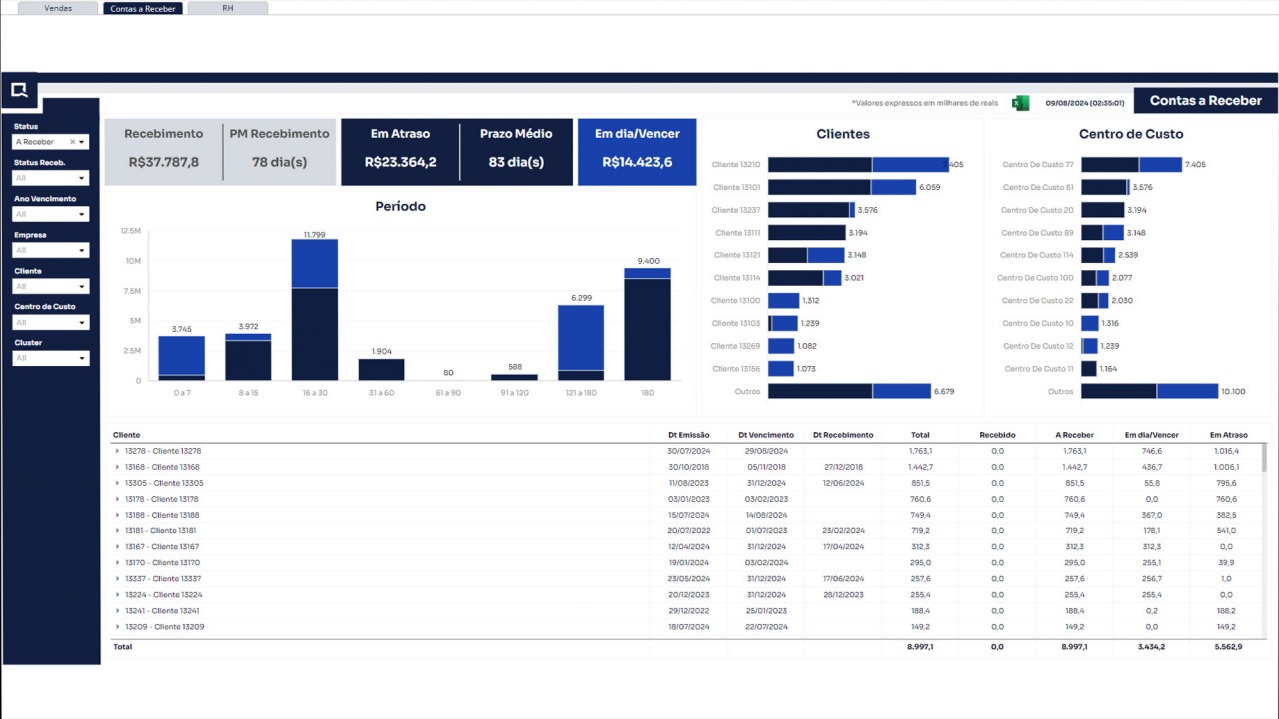Click the Excel export icon
Image resolution: width=1279 pixels, height=719 pixels.
(1020, 102)
